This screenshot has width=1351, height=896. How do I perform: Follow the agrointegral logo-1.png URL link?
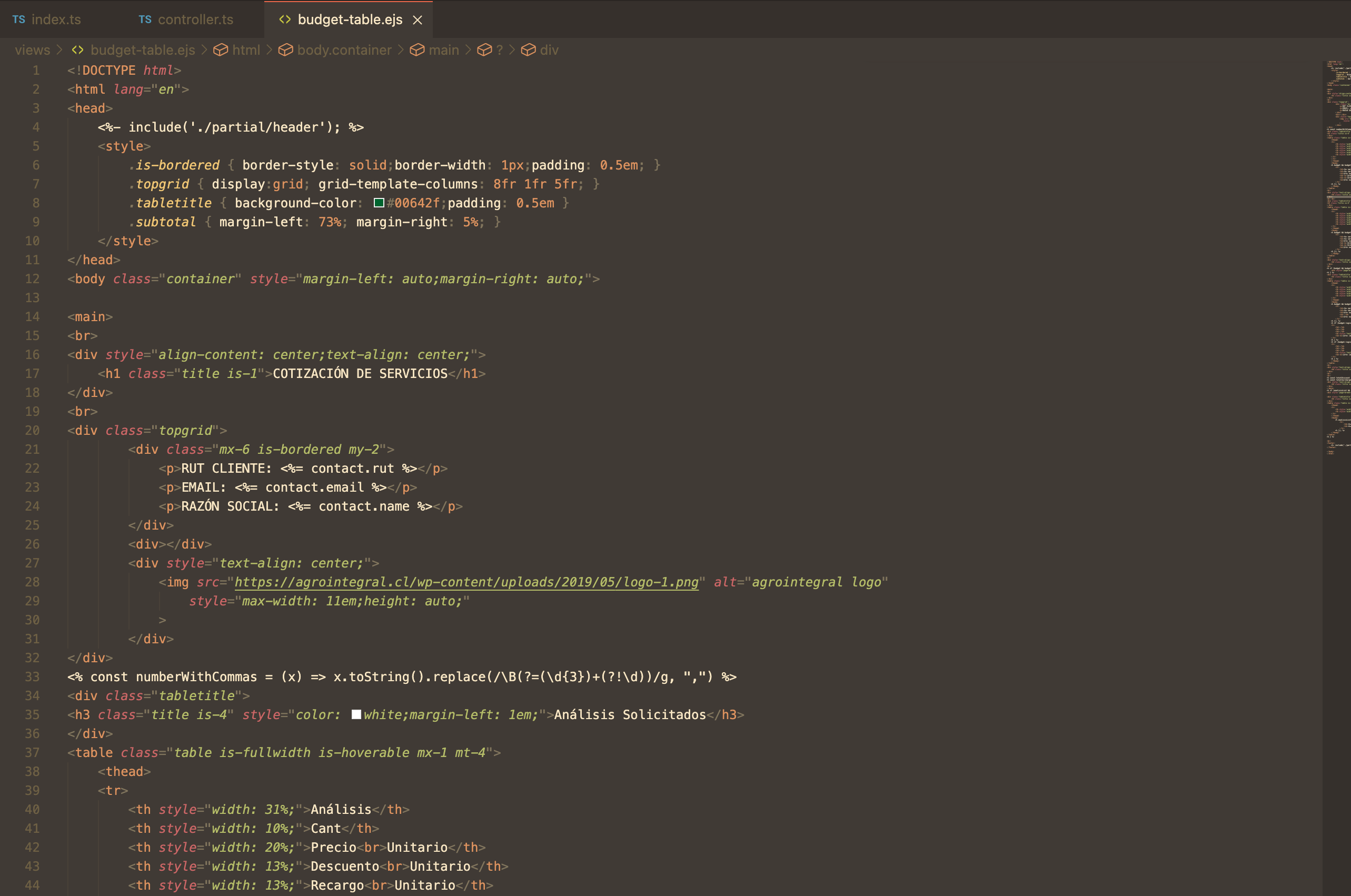(466, 582)
